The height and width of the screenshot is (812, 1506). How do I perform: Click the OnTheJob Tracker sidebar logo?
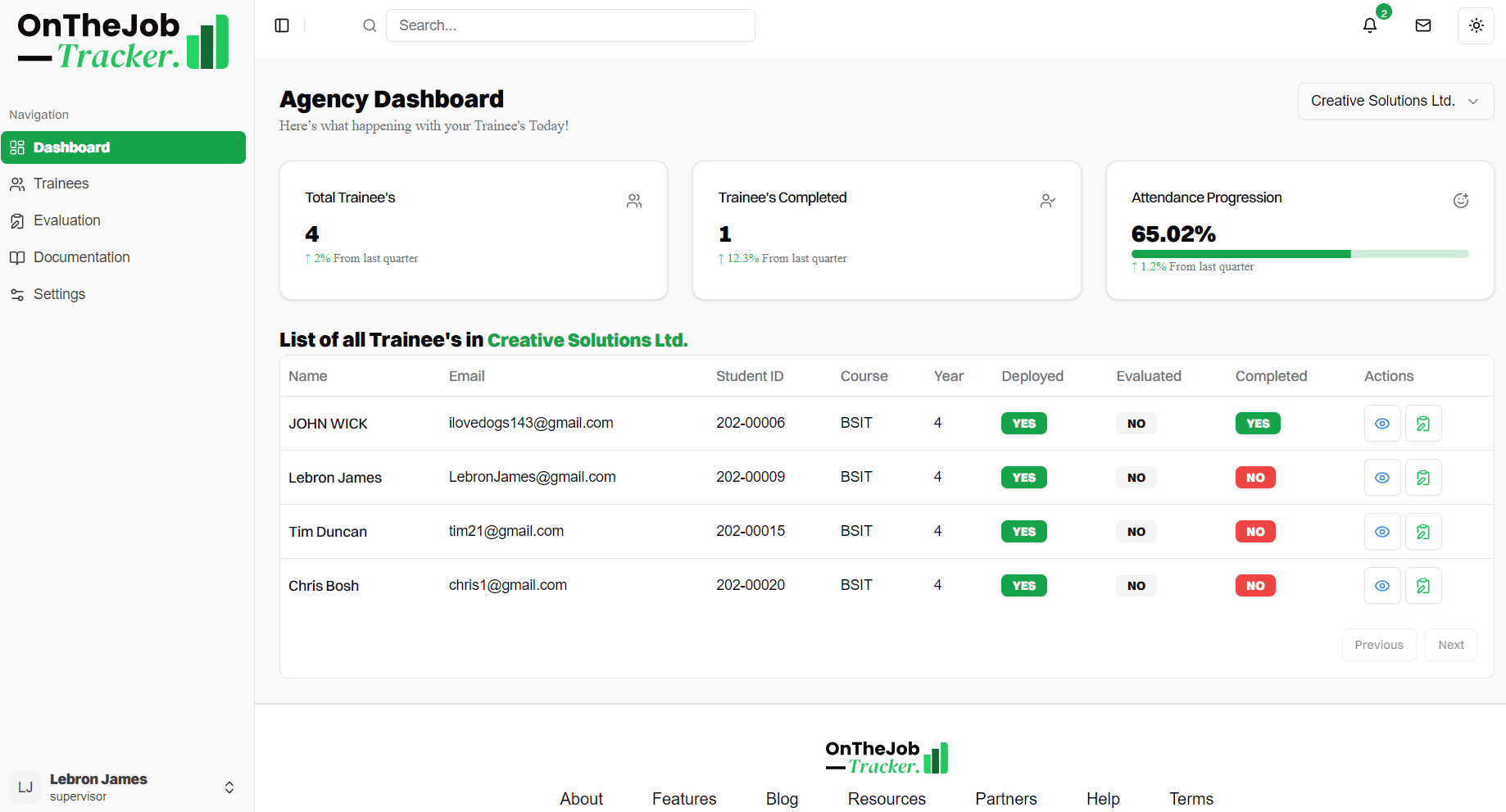tap(123, 41)
